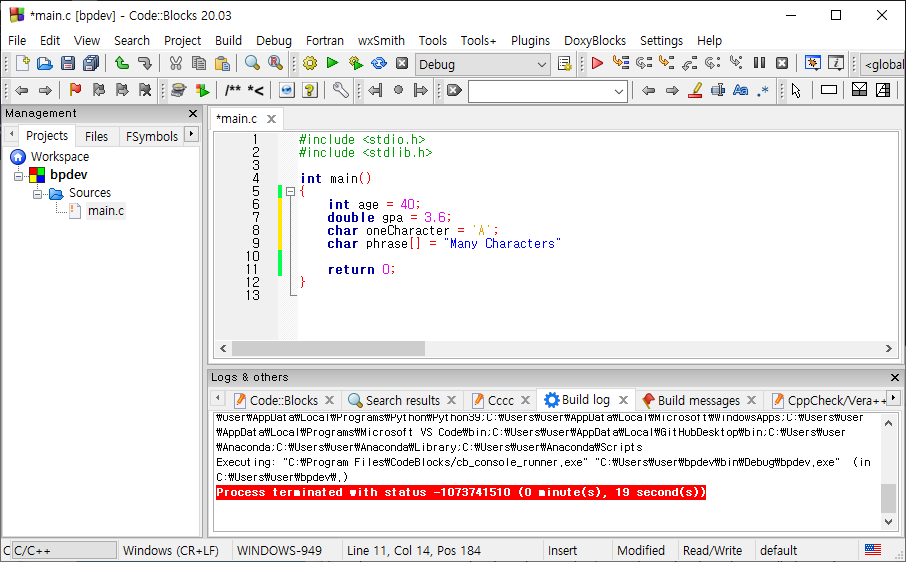
Task: Open the wxSmith menu
Action: click(381, 40)
